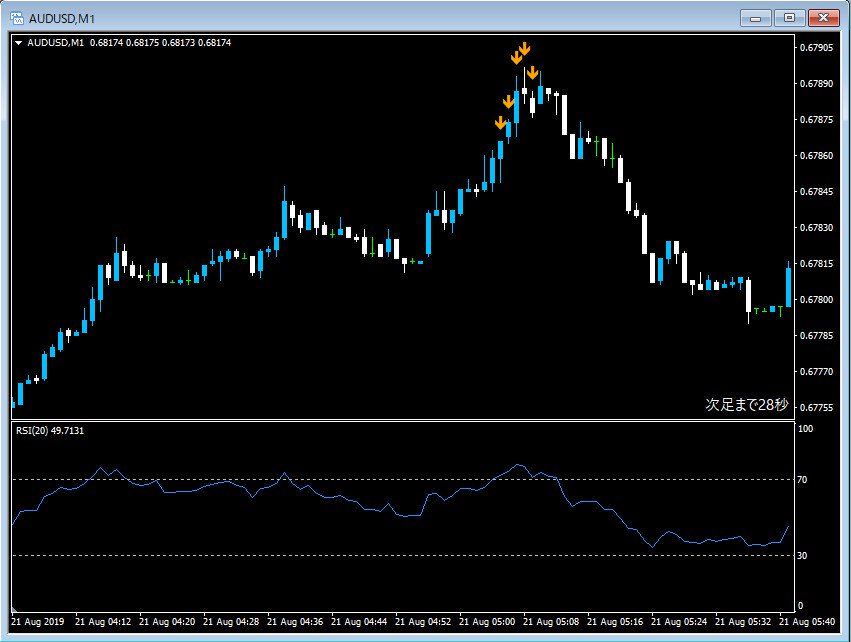Click the 21 Aug 04:28 time label

point(231,622)
